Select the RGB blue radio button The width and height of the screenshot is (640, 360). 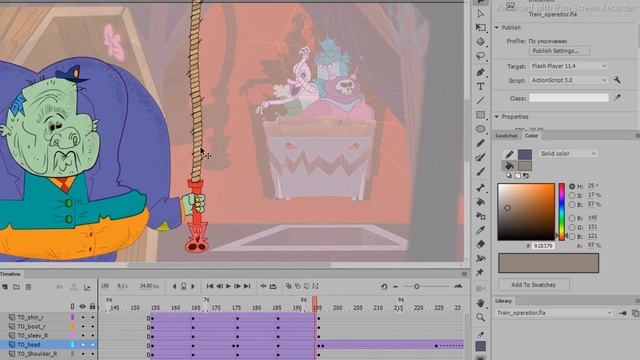tap(572, 236)
